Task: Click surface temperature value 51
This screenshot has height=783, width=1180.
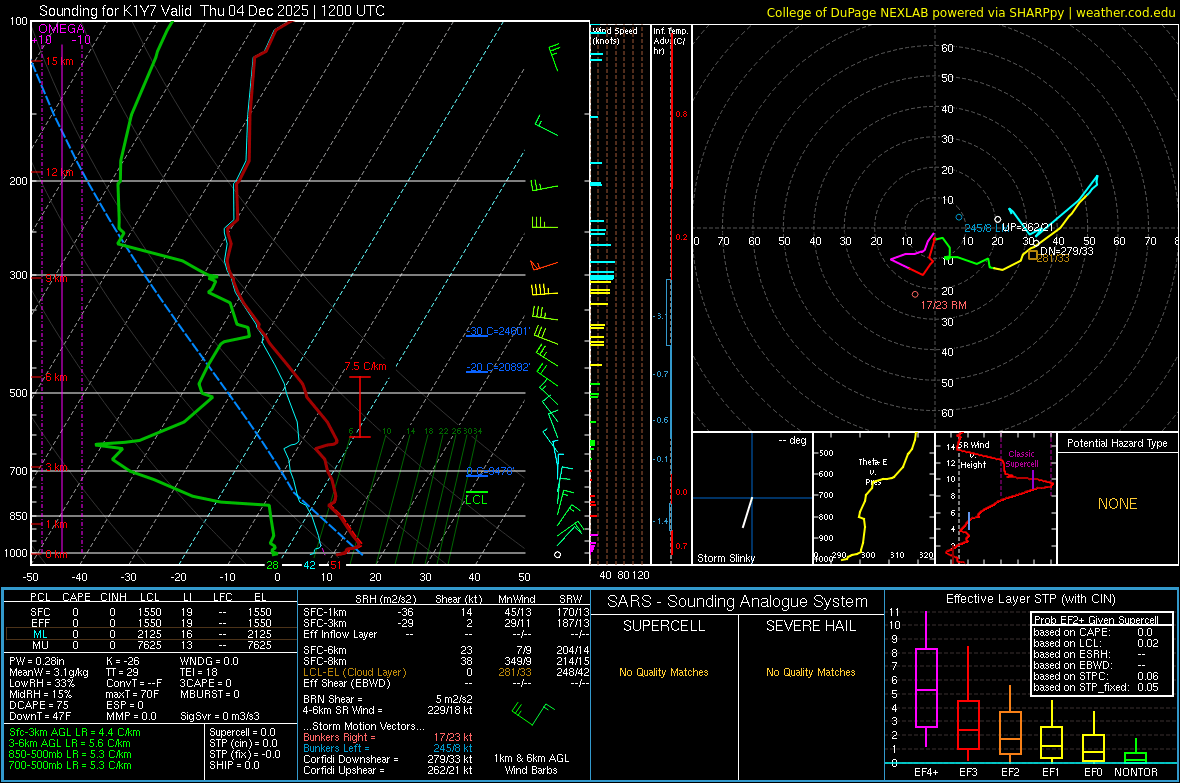Action: (x=335, y=565)
